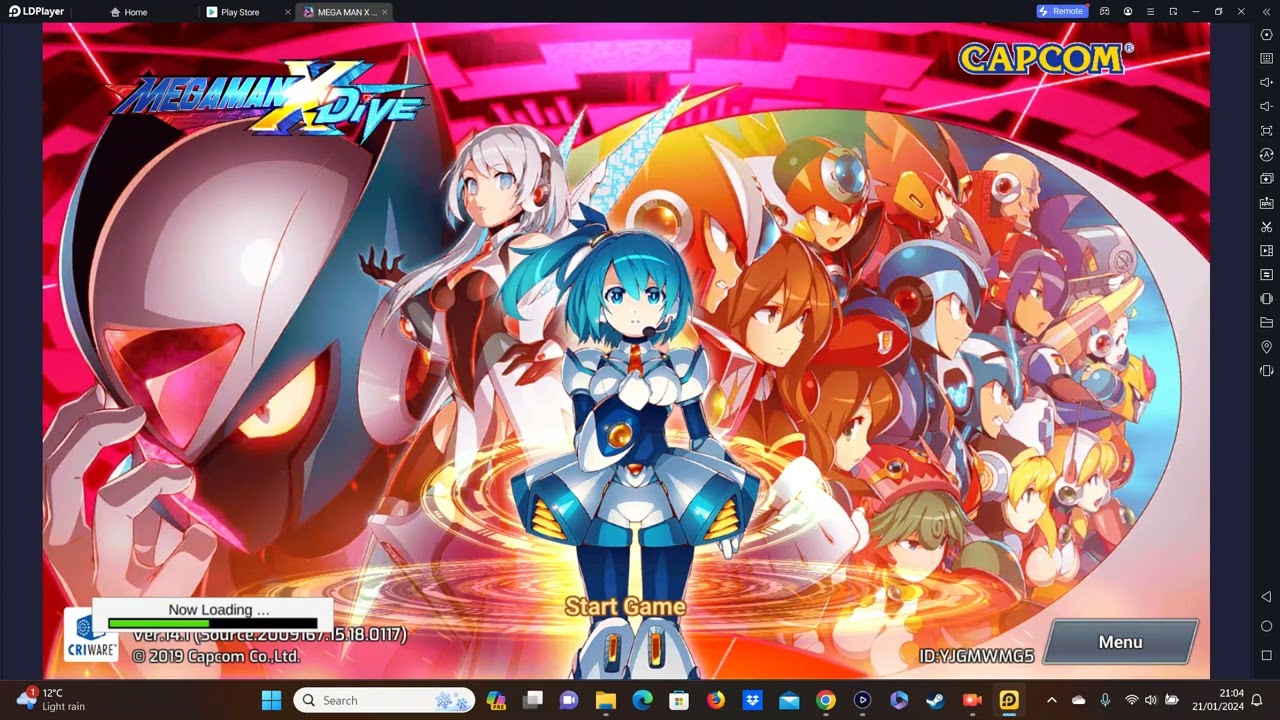Decrease volume with sidebar icon
Image resolution: width=1280 pixels, height=720 pixels.
(x=1266, y=107)
